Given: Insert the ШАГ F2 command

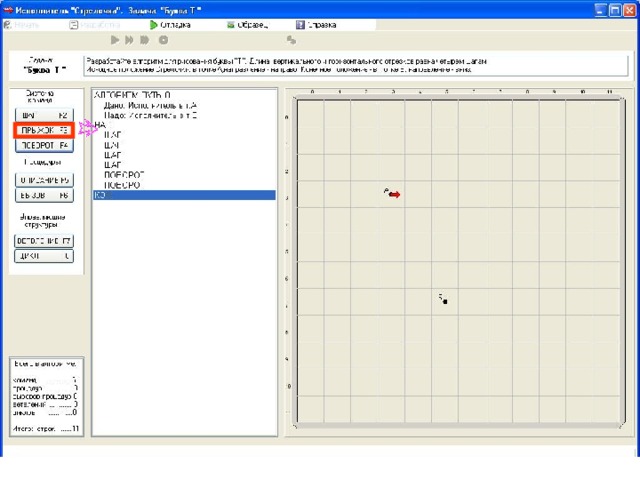Looking at the screenshot, I should tap(44, 115).
